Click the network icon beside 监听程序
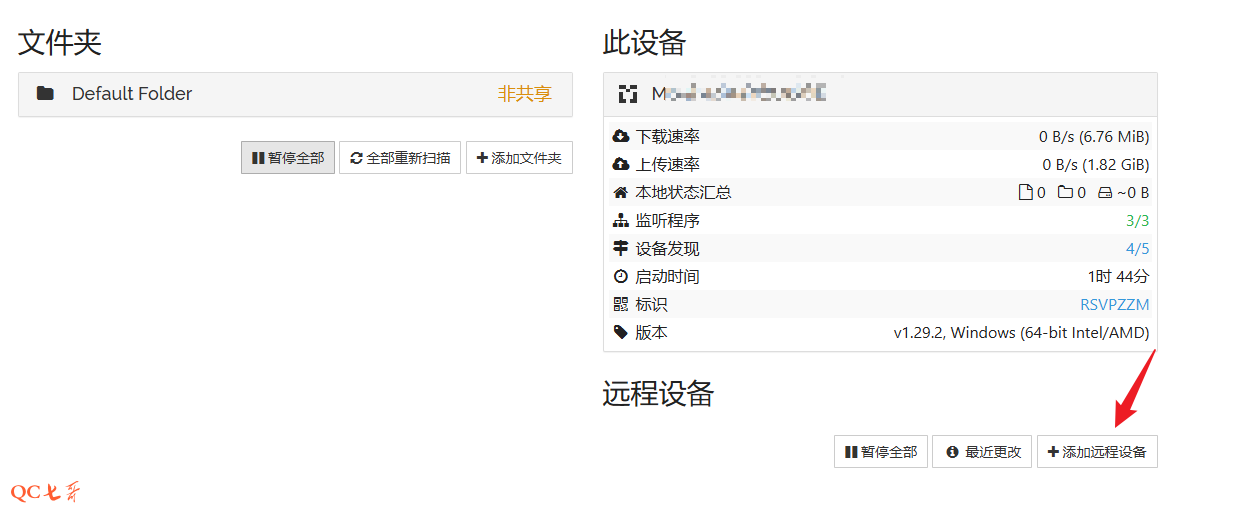 pos(621,221)
